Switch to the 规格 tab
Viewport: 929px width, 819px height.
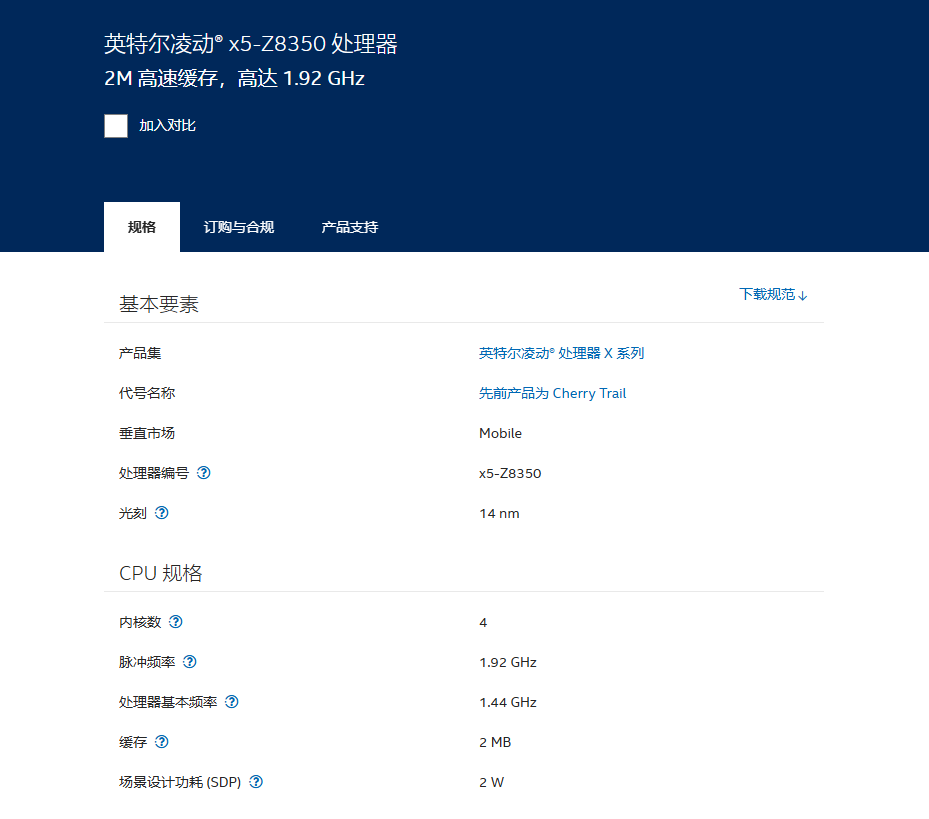click(142, 227)
